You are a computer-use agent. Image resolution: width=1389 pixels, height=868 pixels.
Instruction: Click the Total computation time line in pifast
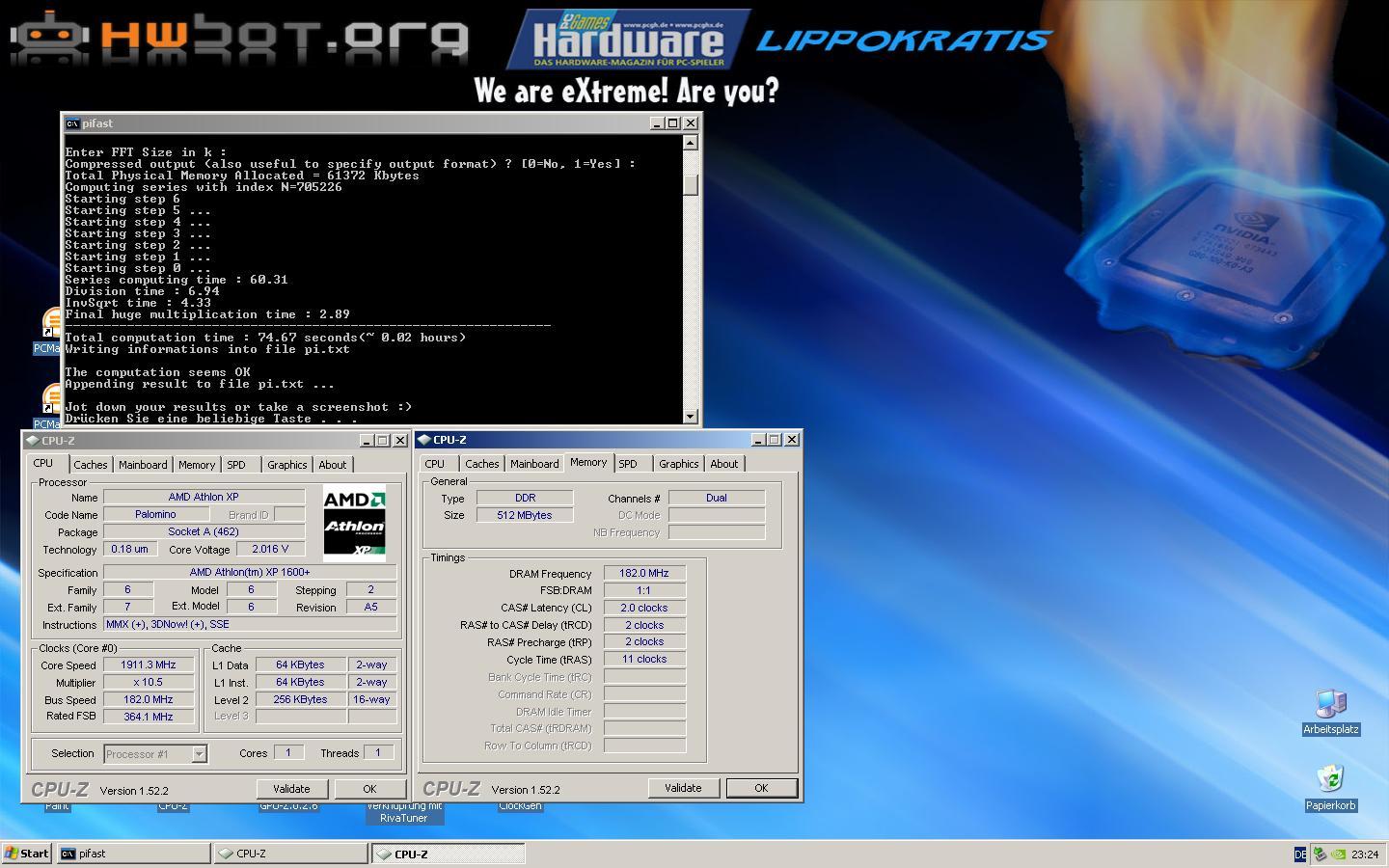point(265,338)
